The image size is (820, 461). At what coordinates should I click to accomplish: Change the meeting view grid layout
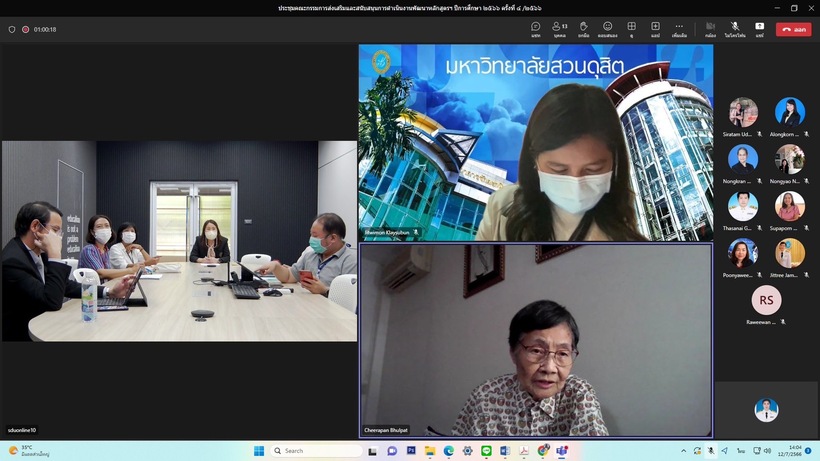631,29
